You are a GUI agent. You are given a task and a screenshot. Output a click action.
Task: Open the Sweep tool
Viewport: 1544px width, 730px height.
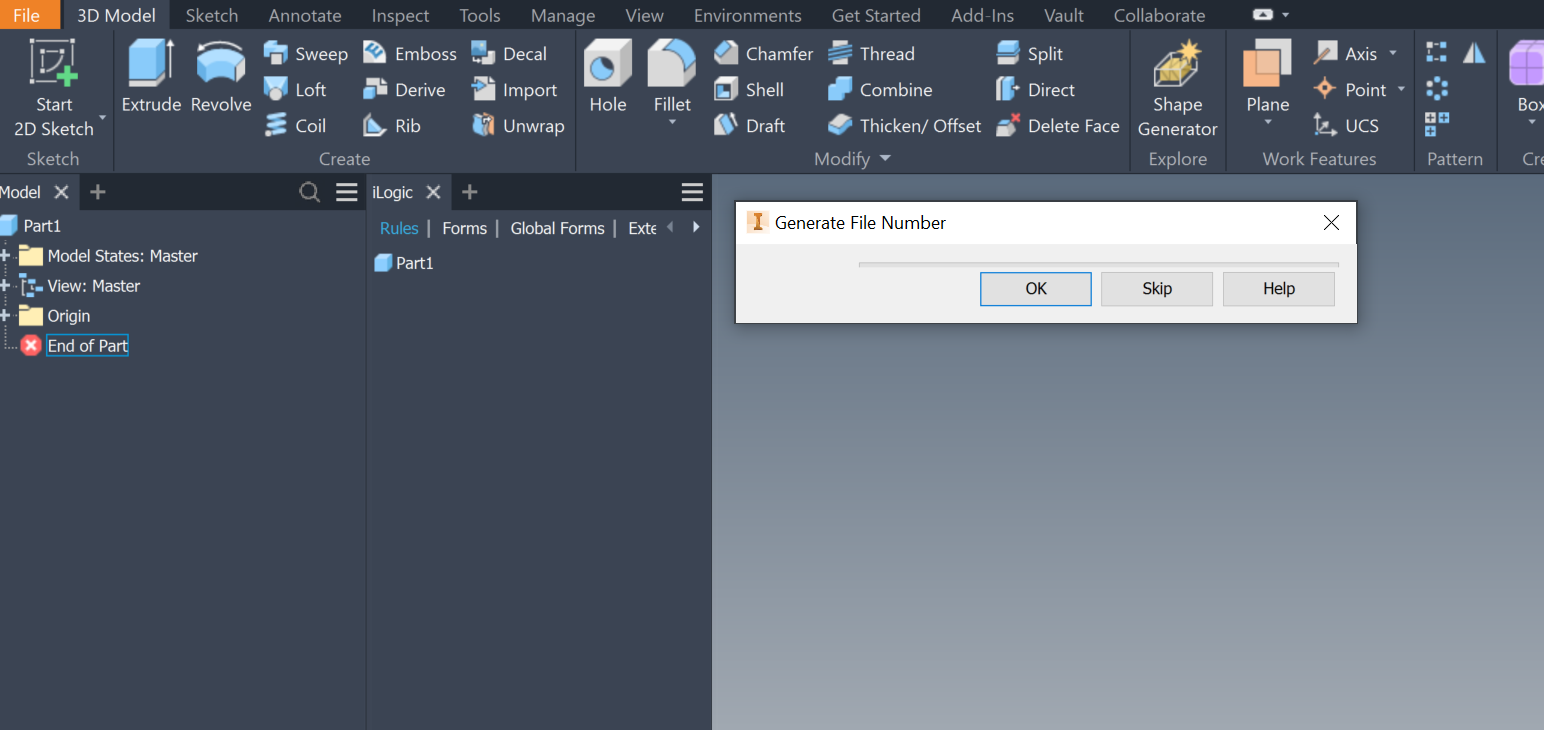[x=305, y=53]
